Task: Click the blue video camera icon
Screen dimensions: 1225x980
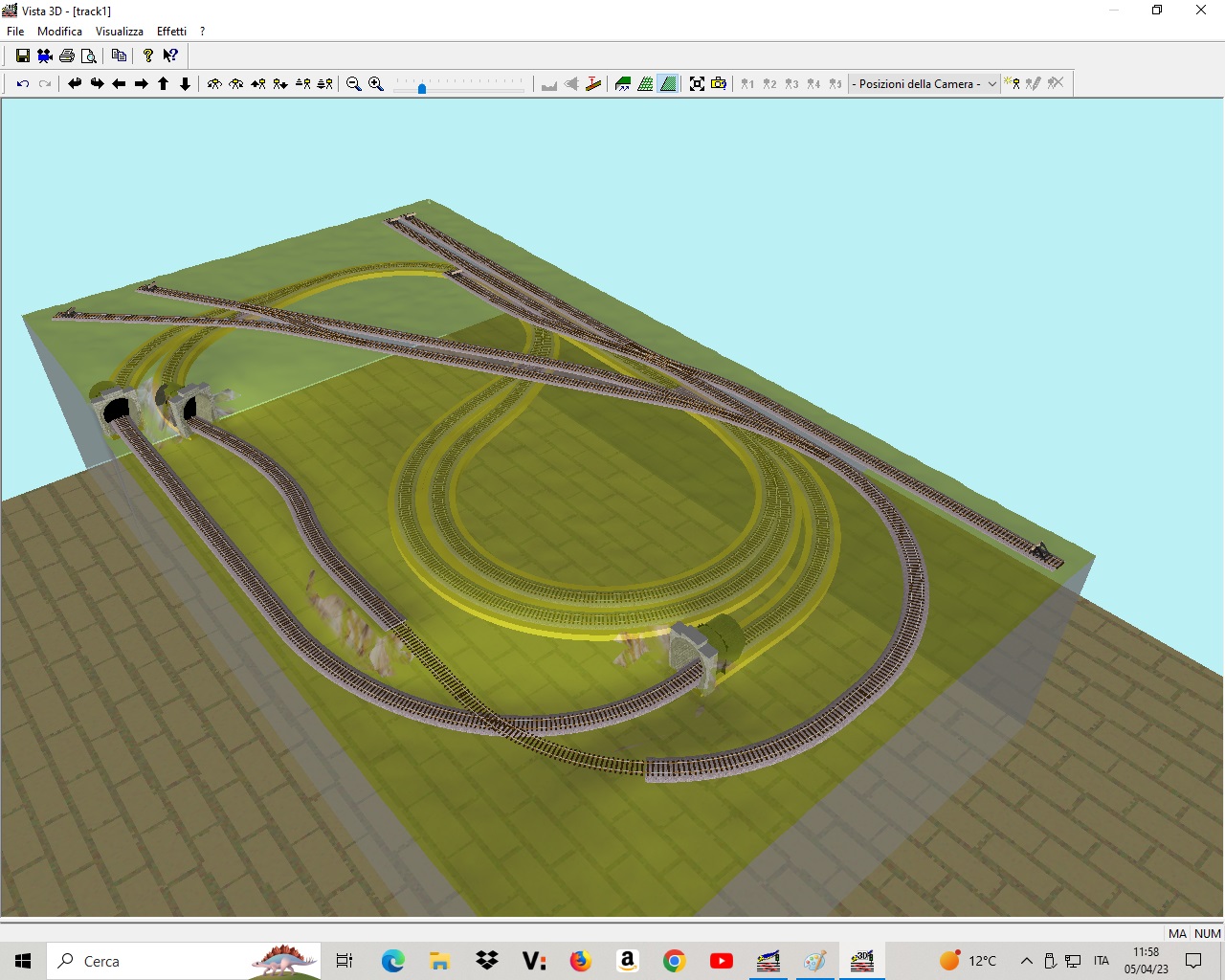Action: pyautogui.click(x=45, y=56)
